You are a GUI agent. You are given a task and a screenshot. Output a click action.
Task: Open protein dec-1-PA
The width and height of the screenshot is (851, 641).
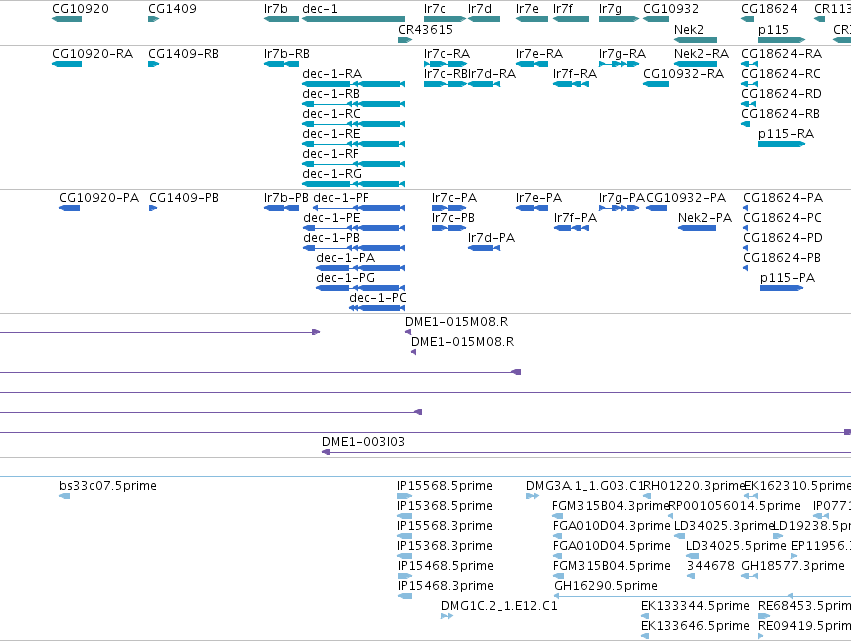[x=360, y=268]
